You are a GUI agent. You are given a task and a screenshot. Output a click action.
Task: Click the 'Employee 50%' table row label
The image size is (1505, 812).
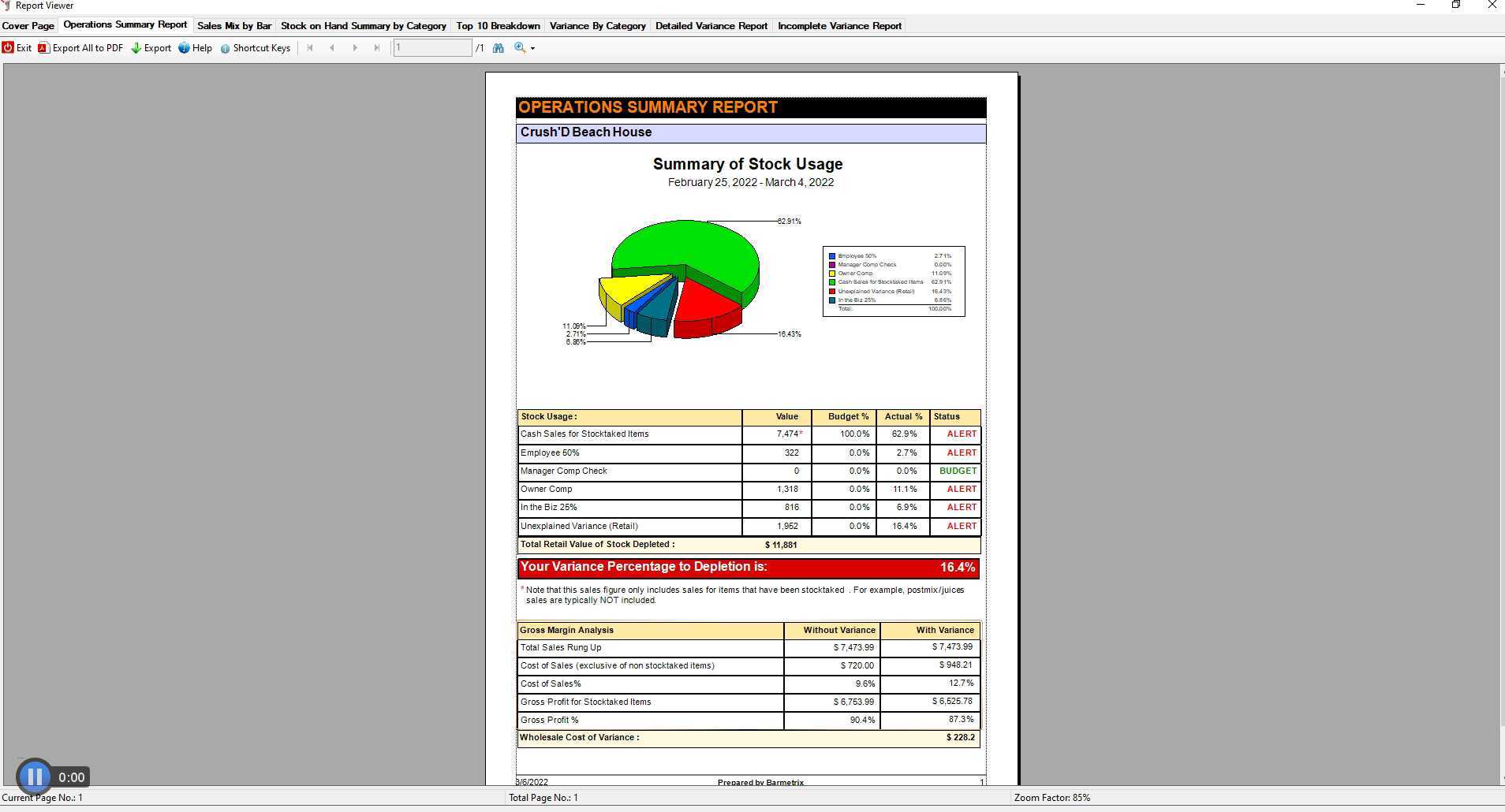[x=550, y=453]
